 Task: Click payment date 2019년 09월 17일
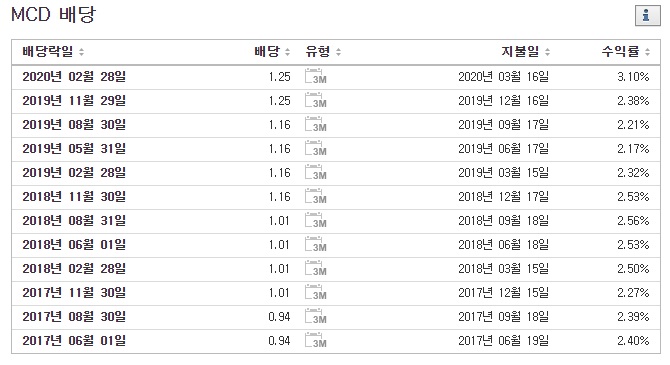click(503, 124)
